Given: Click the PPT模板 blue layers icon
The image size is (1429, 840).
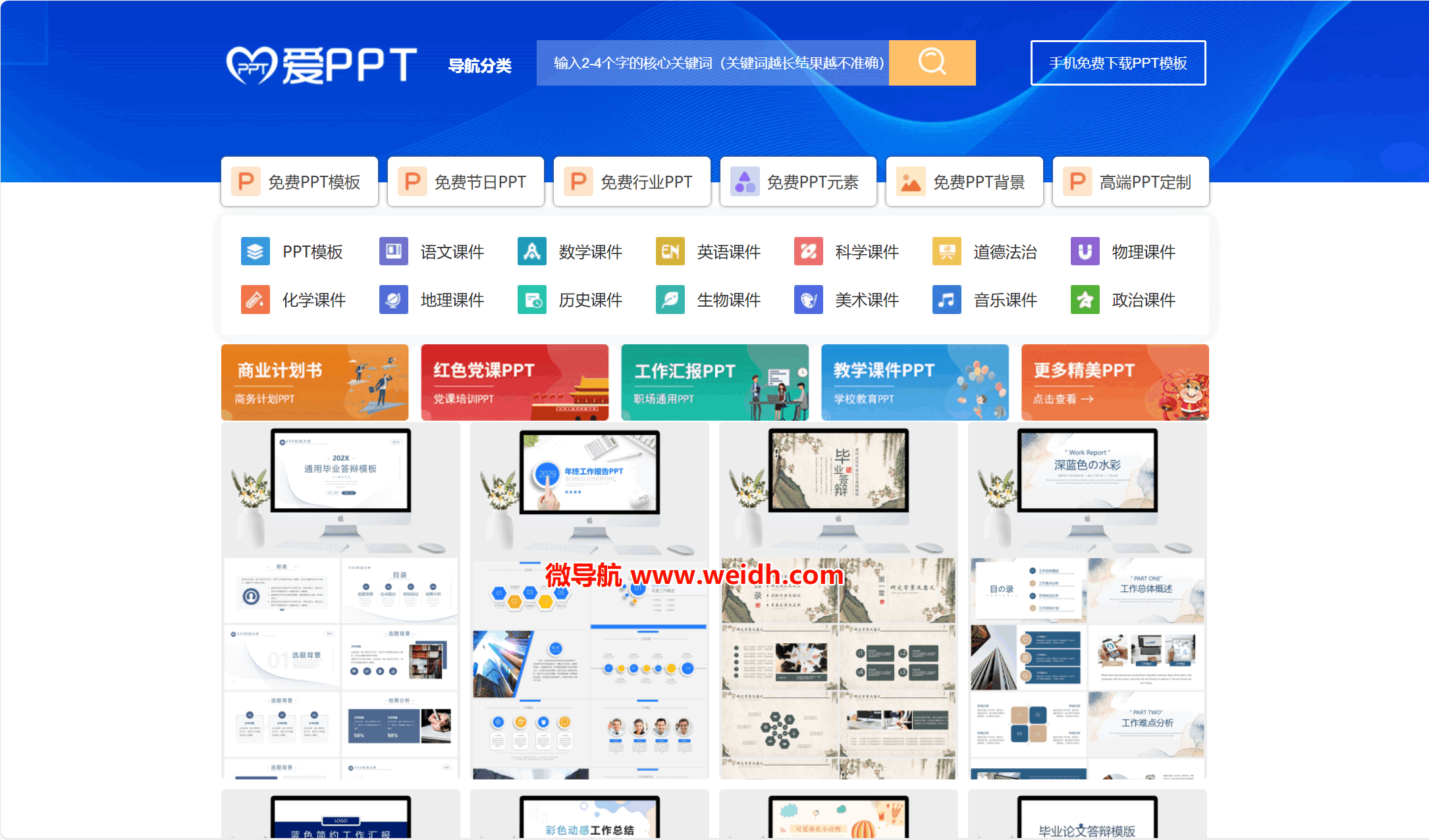Looking at the screenshot, I should (256, 251).
